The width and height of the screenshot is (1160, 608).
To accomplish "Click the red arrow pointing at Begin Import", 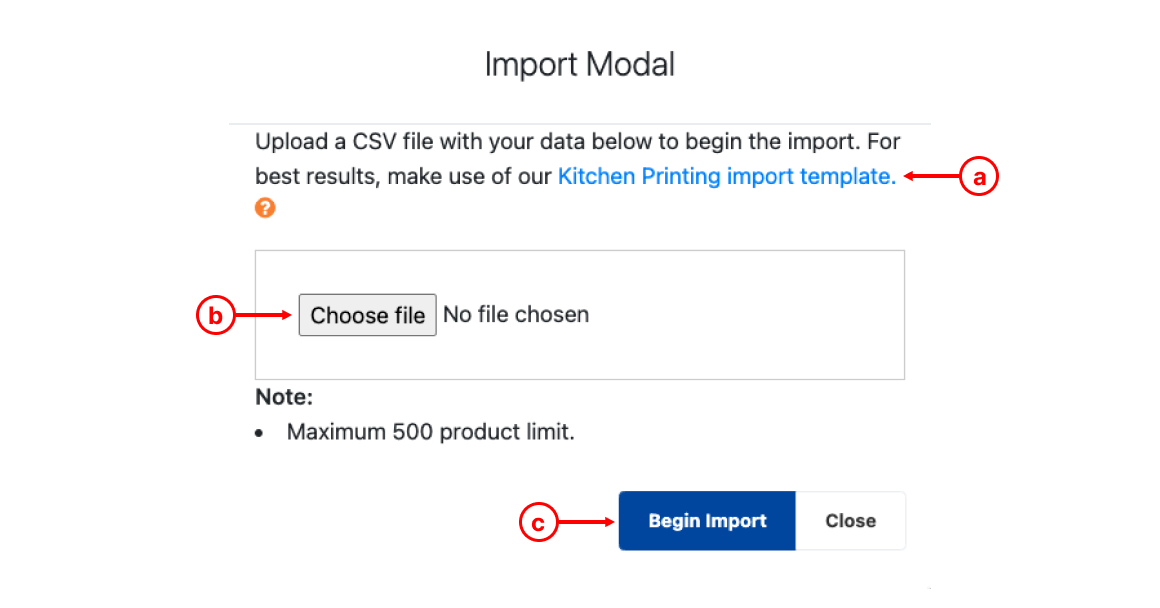I will coord(586,522).
